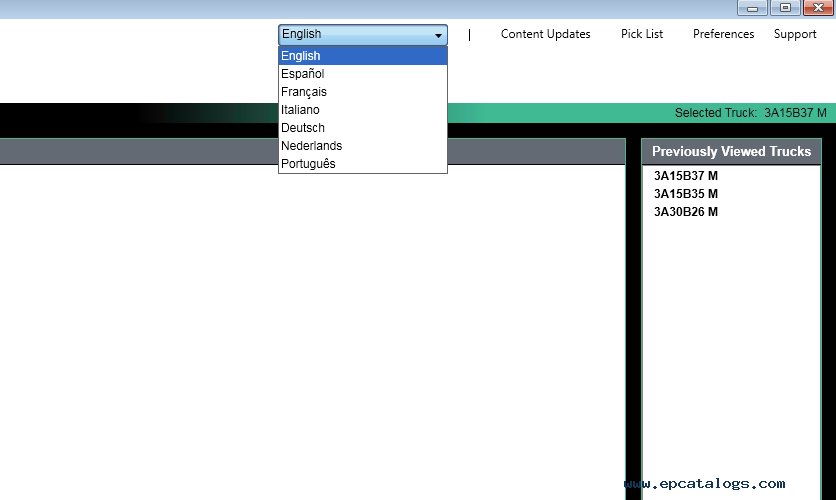Close the application window
The image size is (836, 500).
click(x=815, y=8)
